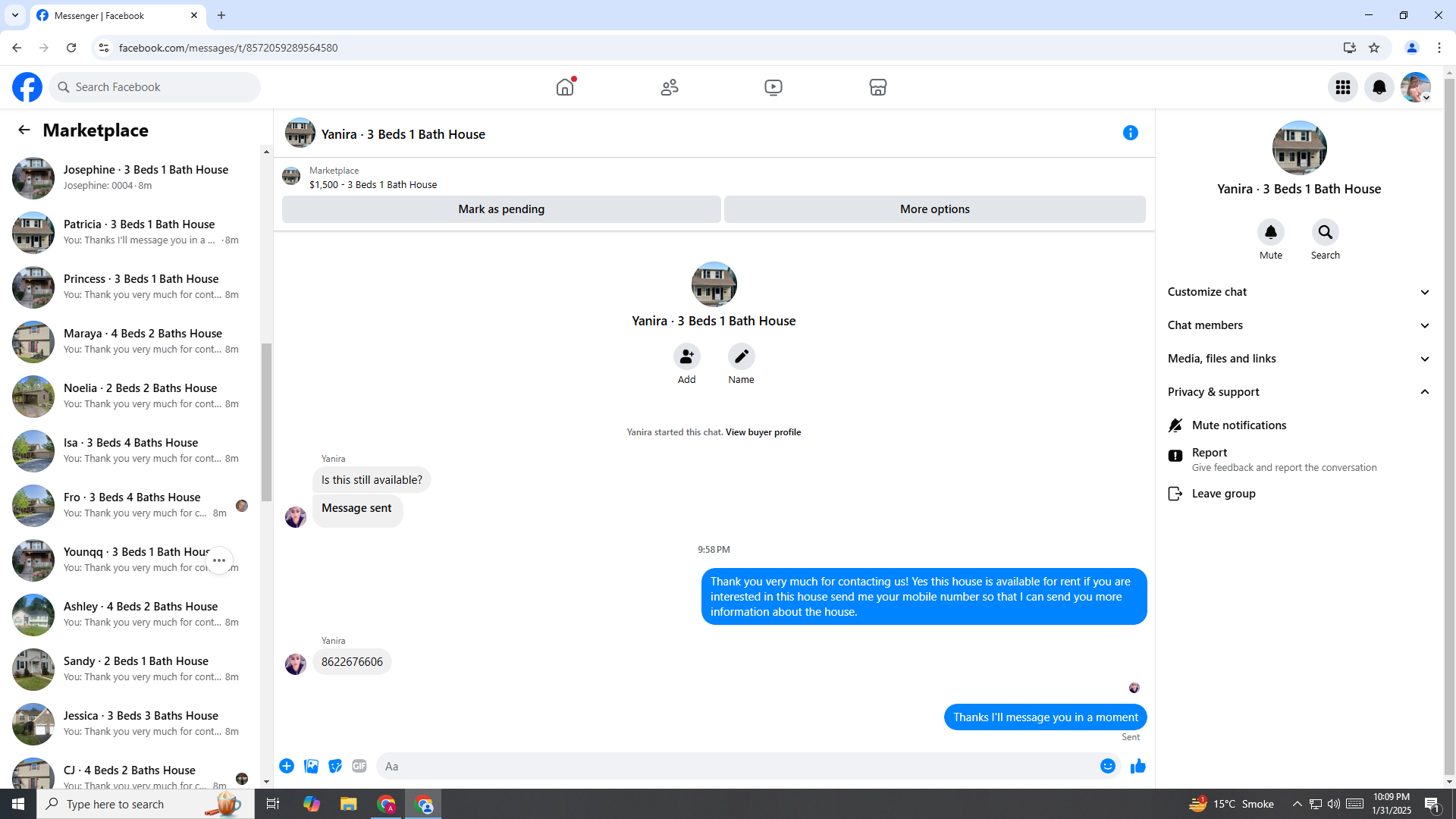Open the Friends icon in top navigation

(x=670, y=87)
